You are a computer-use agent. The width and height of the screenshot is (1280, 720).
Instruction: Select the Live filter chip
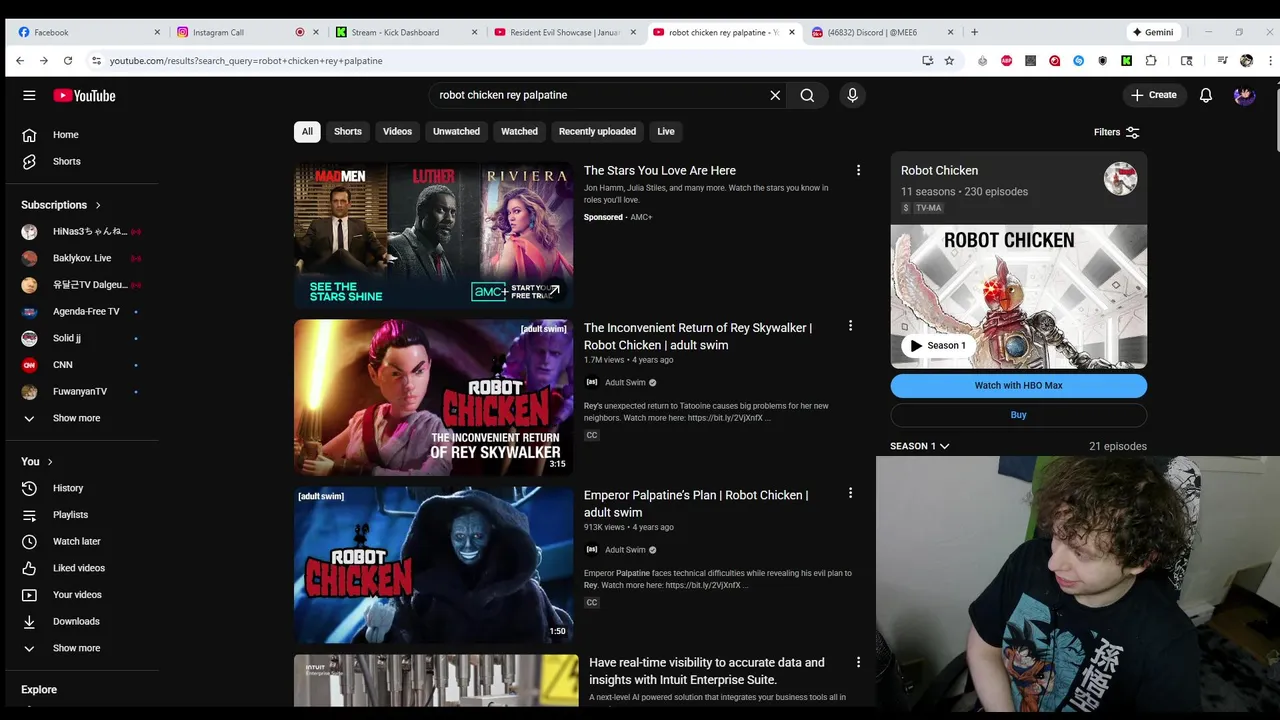pos(666,132)
